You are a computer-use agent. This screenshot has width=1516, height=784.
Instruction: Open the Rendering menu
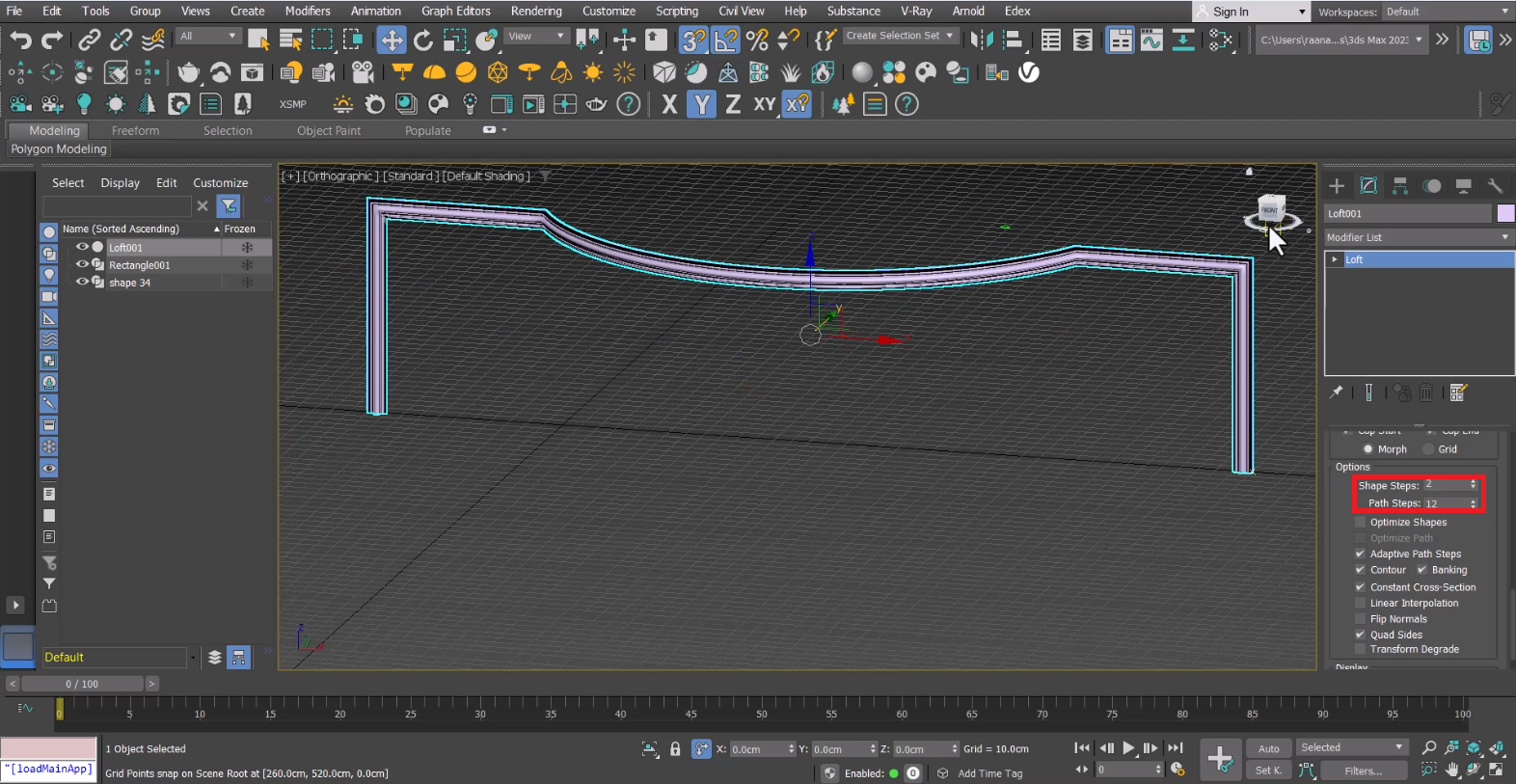click(536, 11)
